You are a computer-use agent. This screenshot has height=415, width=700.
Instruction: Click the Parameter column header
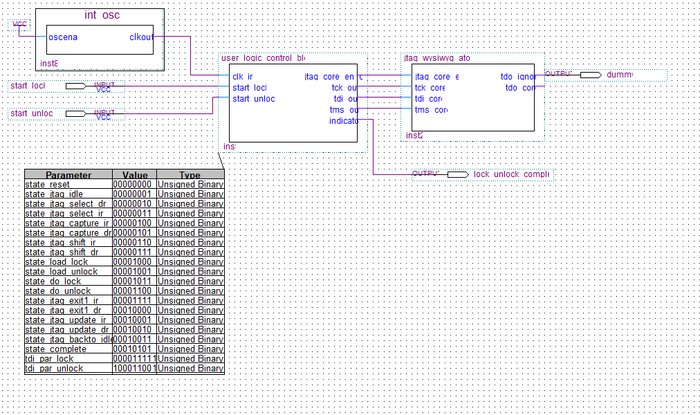coord(68,174)
